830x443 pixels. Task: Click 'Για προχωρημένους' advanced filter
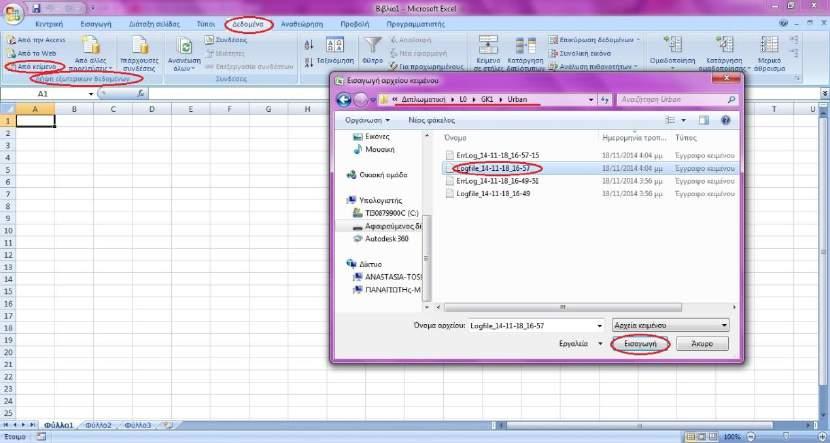point(426,67)
